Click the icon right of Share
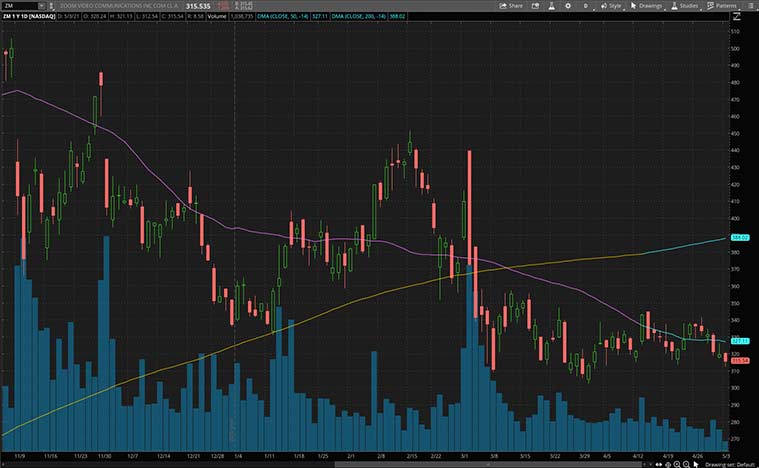The width and height of the screenshot is (759, 468). point(535,5)
